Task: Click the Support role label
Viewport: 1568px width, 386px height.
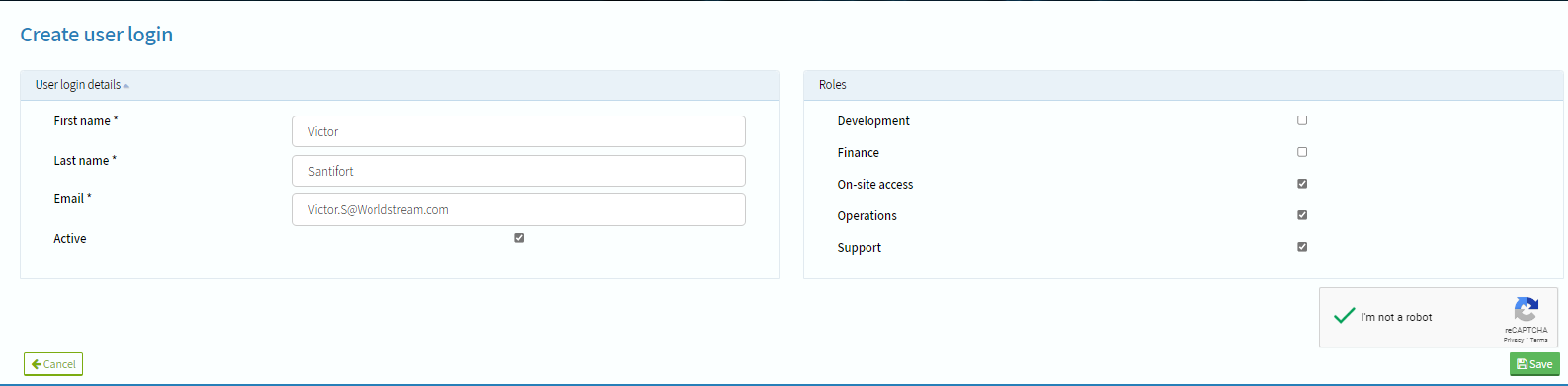Action: click(x=860, y=248)
